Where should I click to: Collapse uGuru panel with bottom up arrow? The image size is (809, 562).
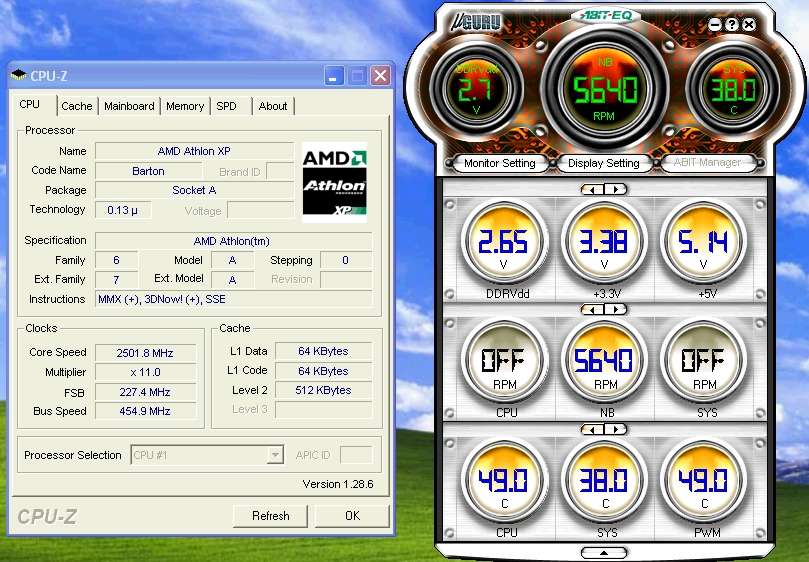(x=604, y=553)
